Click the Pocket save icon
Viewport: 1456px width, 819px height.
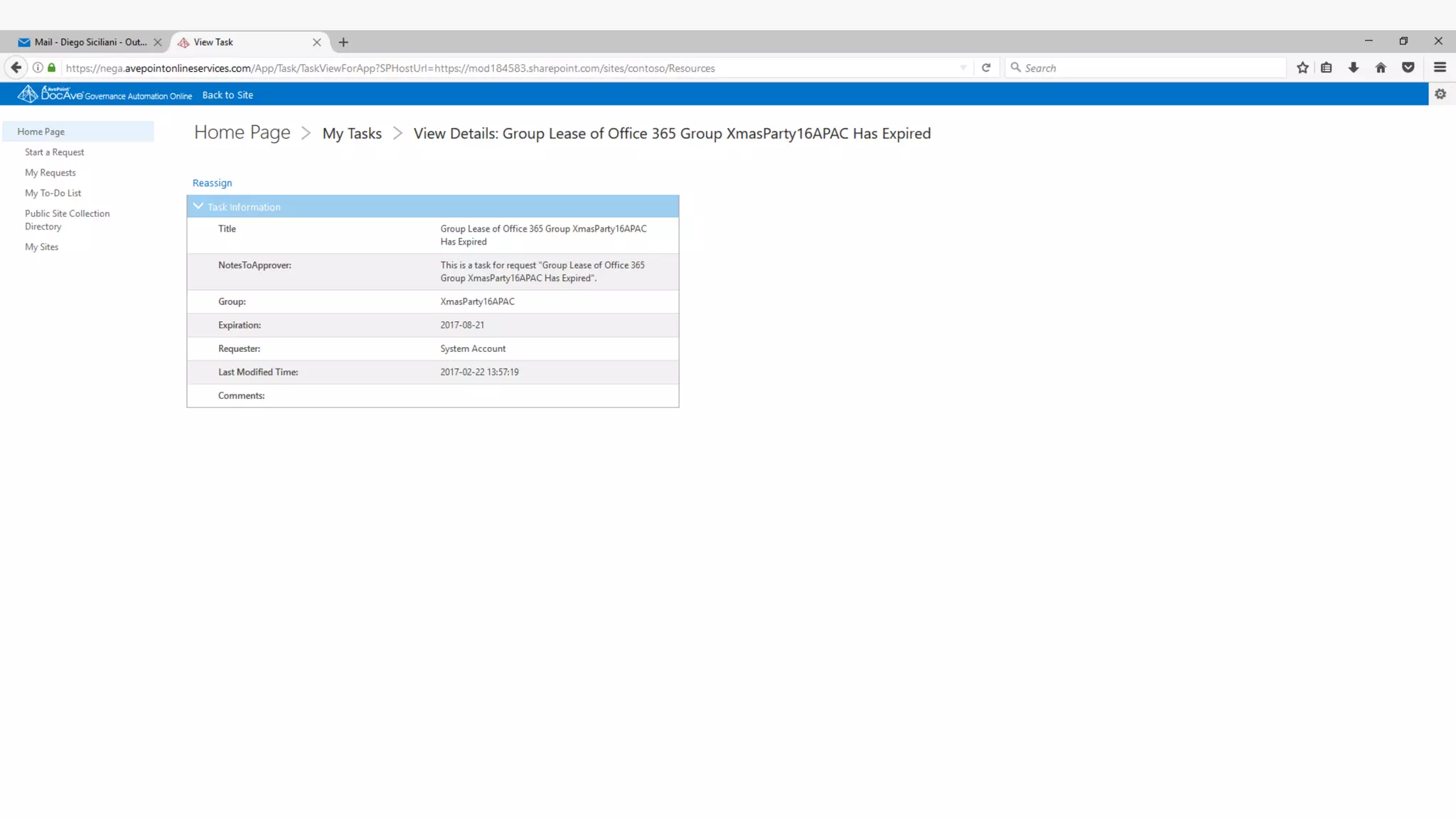coord(1408,68)
